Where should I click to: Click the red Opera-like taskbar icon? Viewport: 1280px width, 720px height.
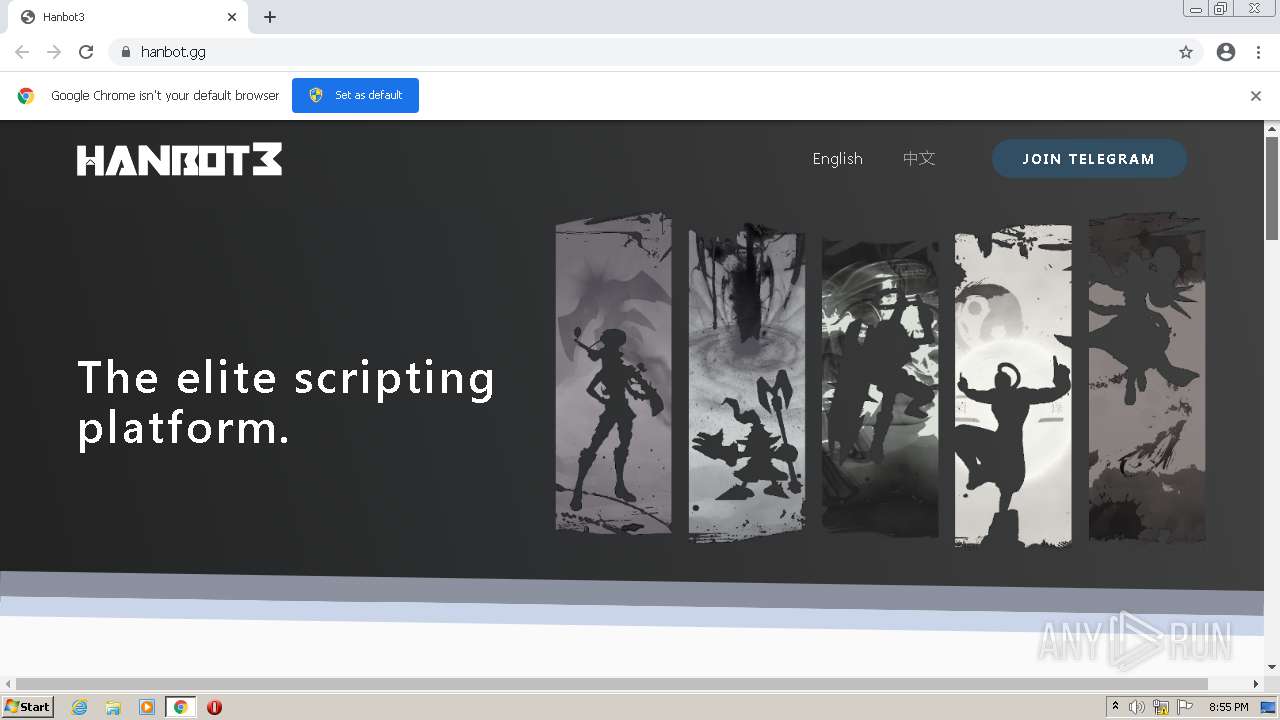(214, 707)
